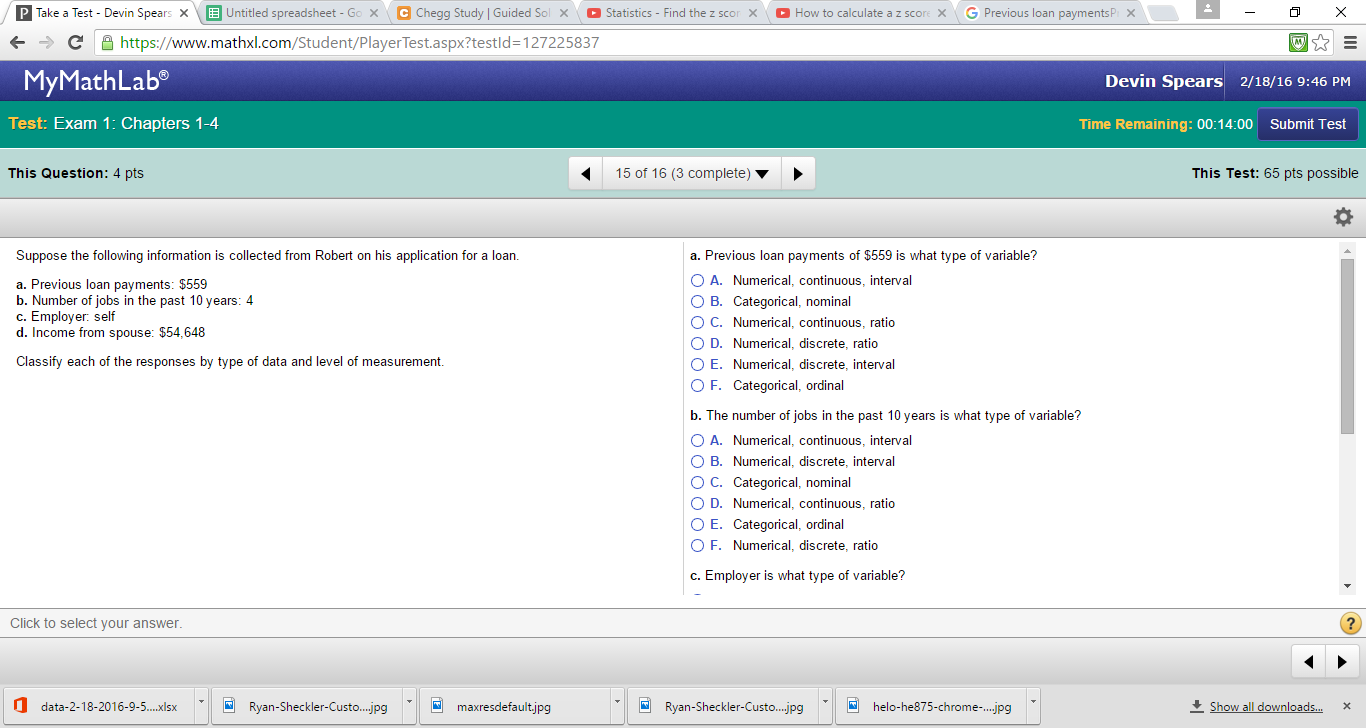Open the '15 of 16' question dropdown
This screenshot has width=1366, height=728.
click(x=691, y=173)
